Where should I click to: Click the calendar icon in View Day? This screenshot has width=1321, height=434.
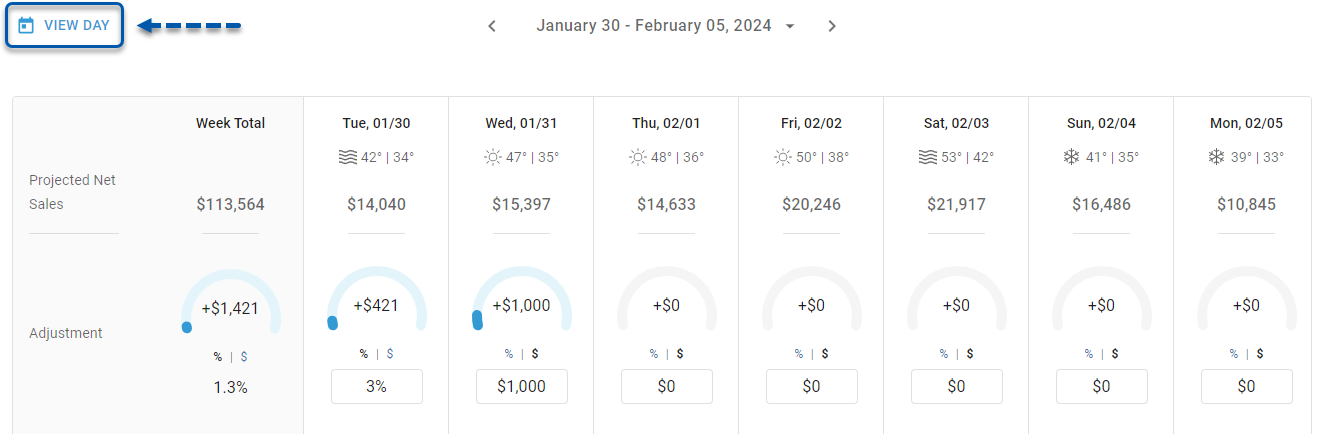26,25
